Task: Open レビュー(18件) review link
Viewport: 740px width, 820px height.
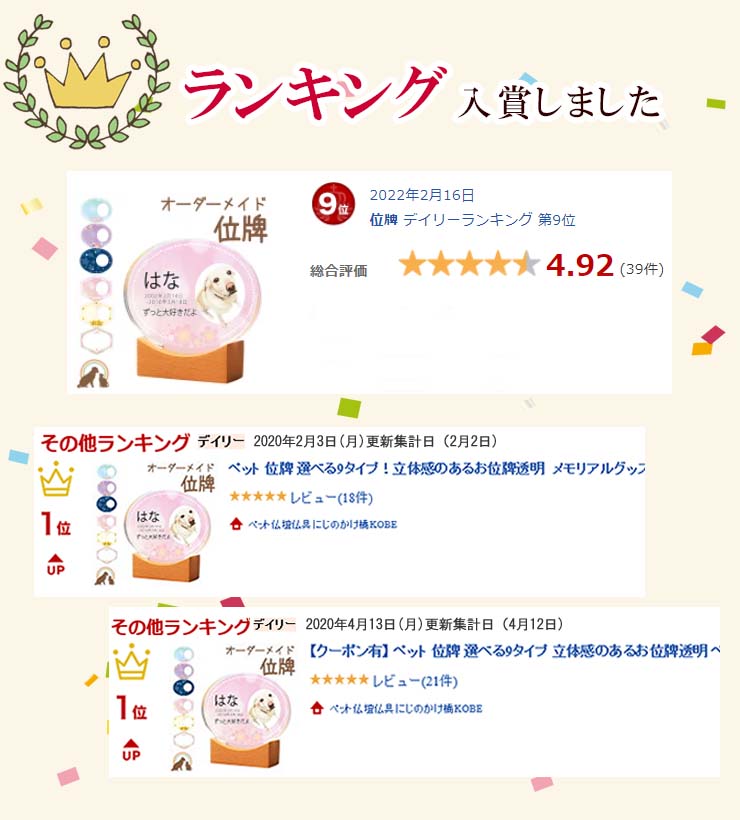Action: (332, 497)
